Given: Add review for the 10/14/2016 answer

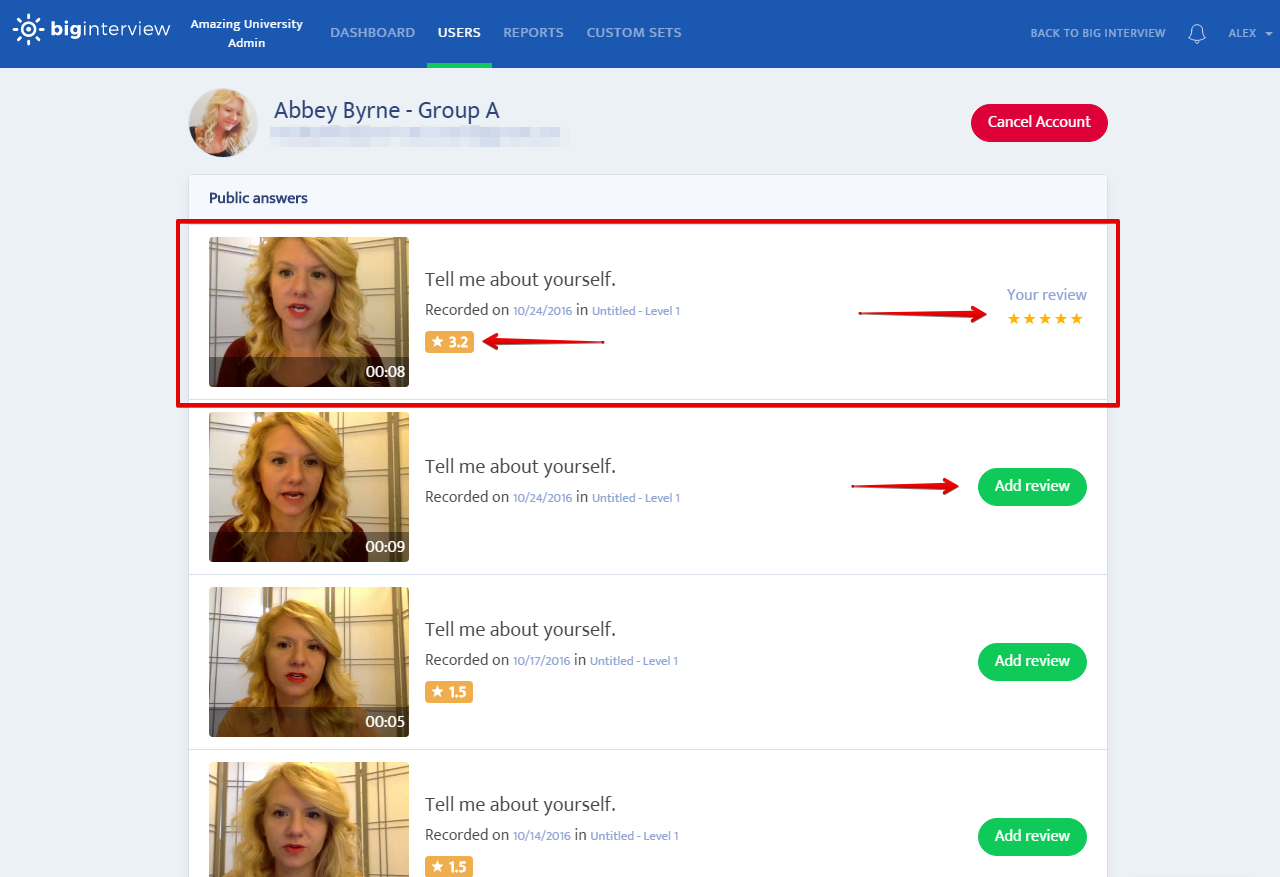Looking at the screenshot, I should coord(1032,836).
